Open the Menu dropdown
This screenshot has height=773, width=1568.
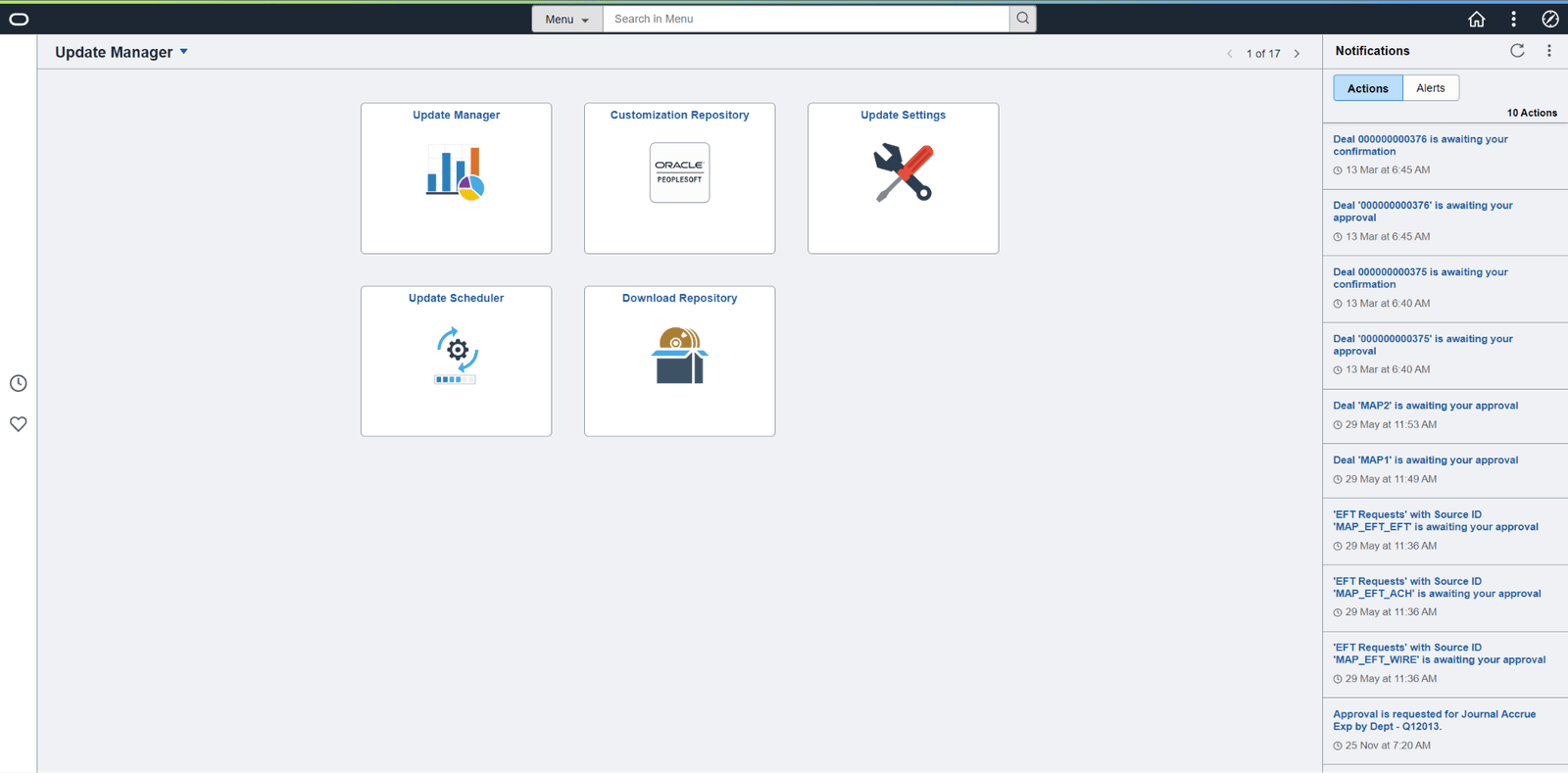coord(567,19)
